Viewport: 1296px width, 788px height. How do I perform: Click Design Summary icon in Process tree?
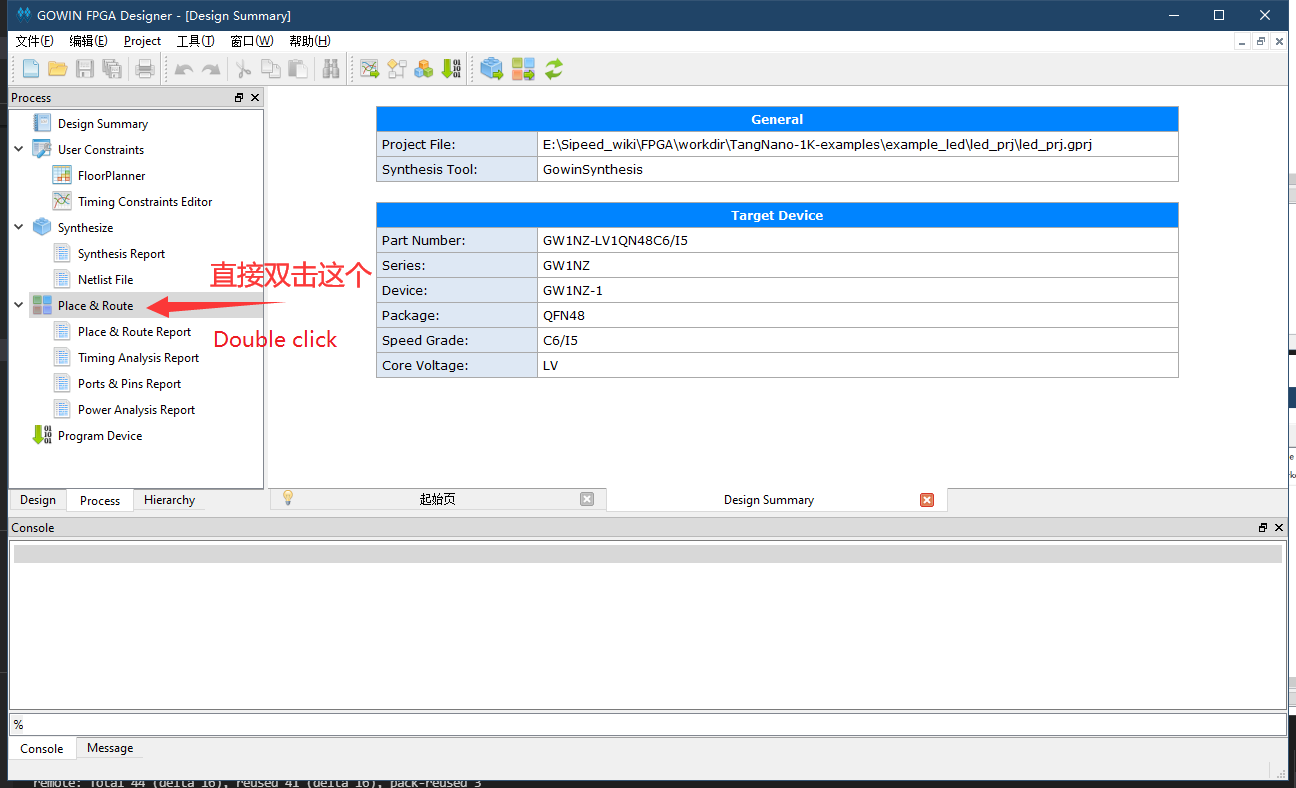pyautogui.click(x=42, y=123)
